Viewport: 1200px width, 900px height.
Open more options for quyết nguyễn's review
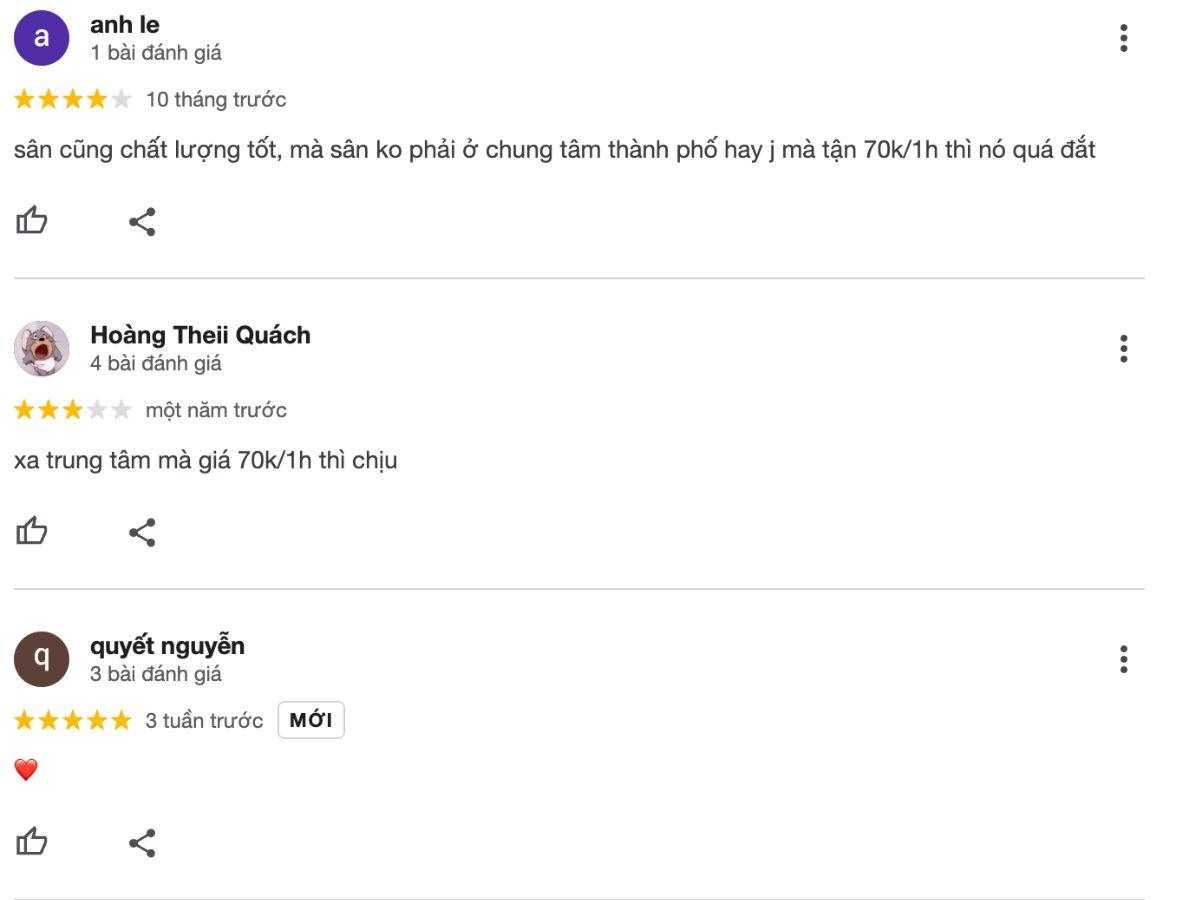coord(1124,660)
